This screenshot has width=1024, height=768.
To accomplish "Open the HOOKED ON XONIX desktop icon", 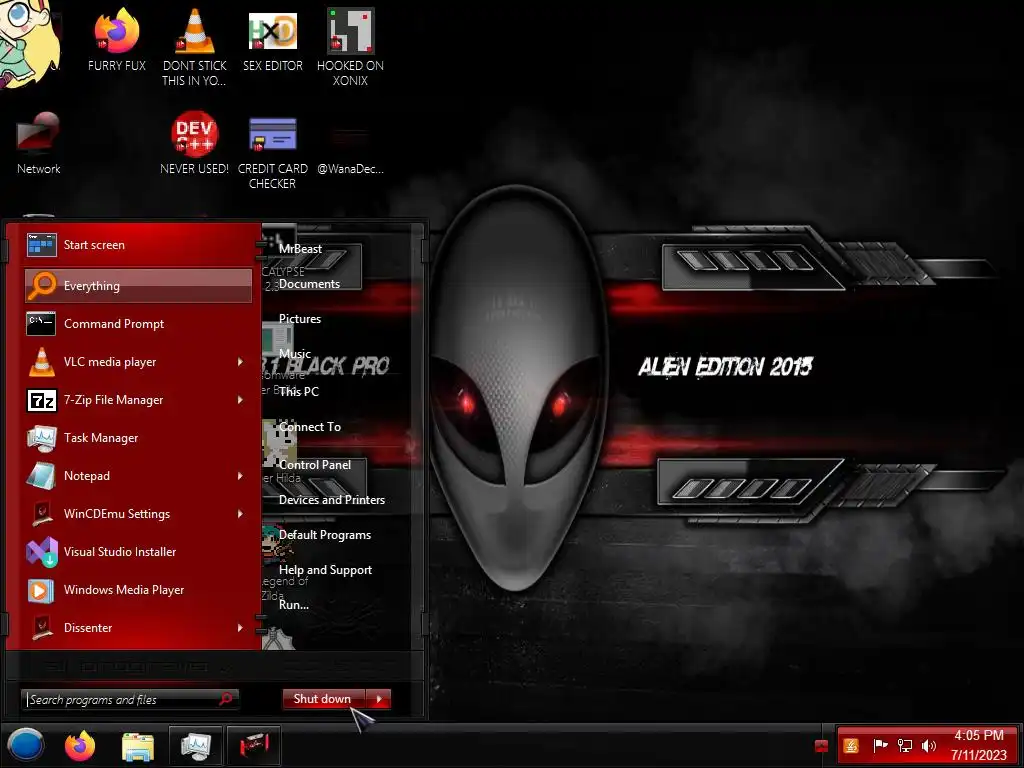I will pyautogui.click(x=350, y=47).
